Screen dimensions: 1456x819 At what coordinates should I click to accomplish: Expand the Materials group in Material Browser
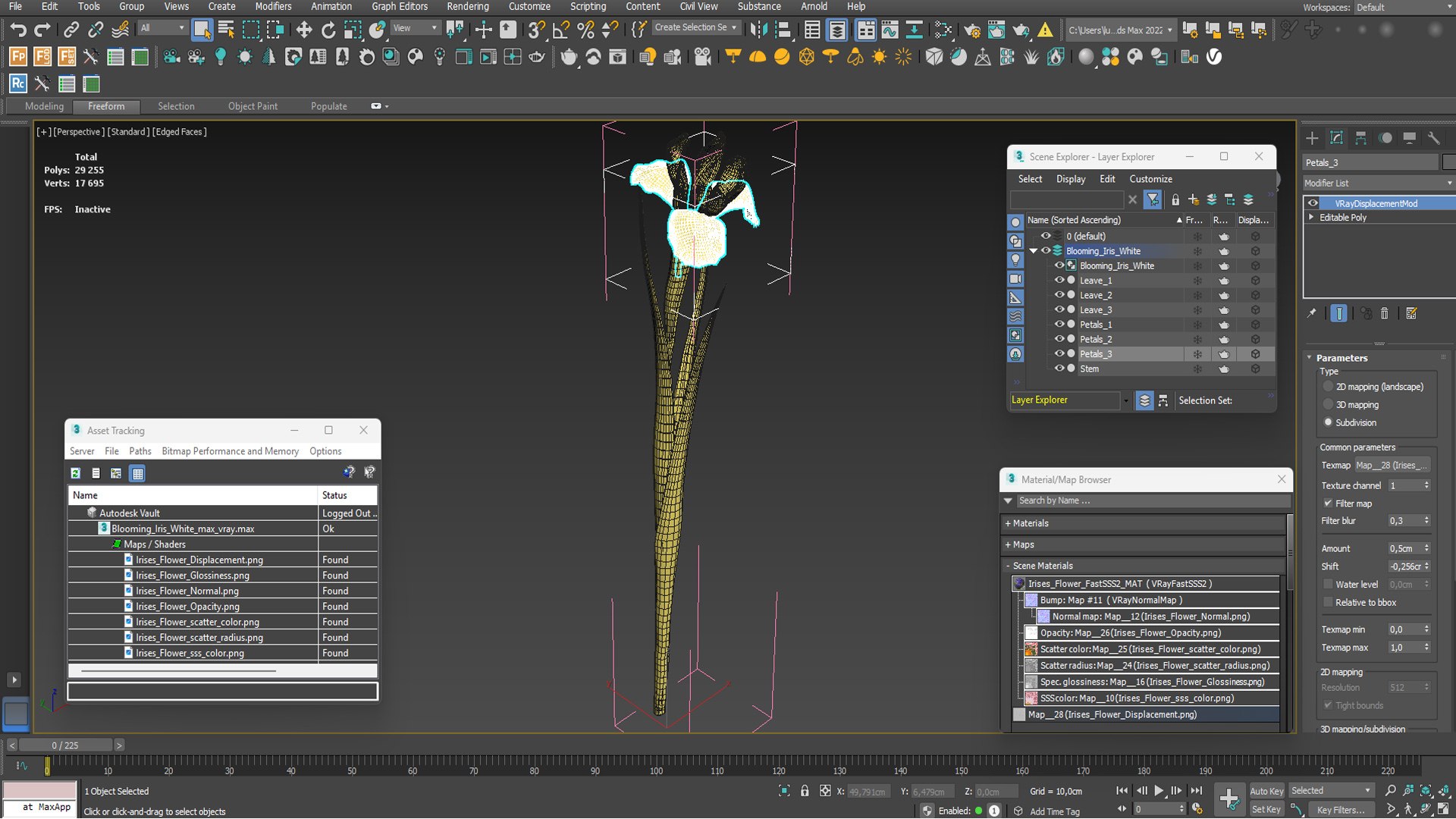(x=1144, y=523)
